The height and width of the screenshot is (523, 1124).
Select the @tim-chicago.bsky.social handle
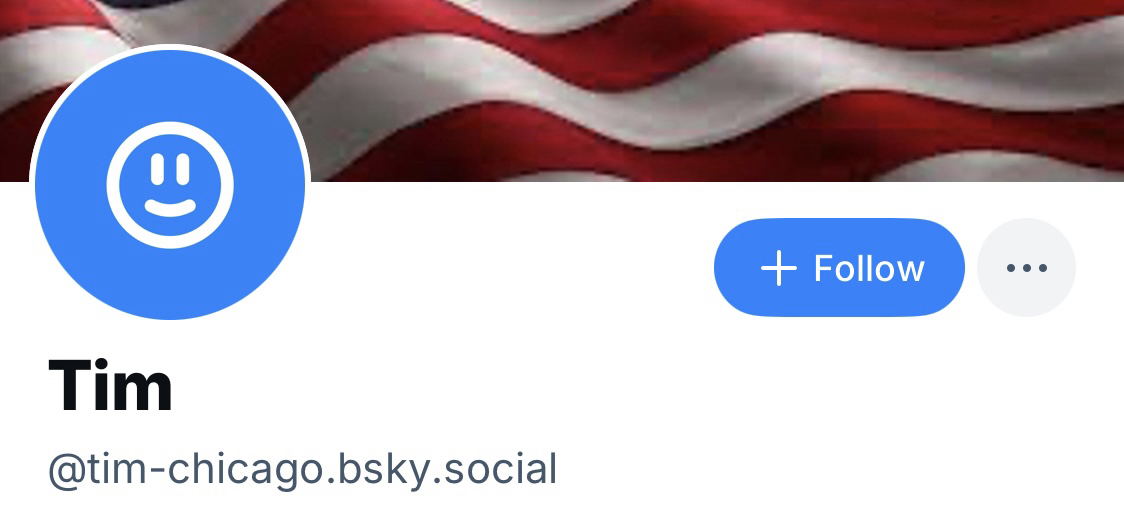point(302,470)
